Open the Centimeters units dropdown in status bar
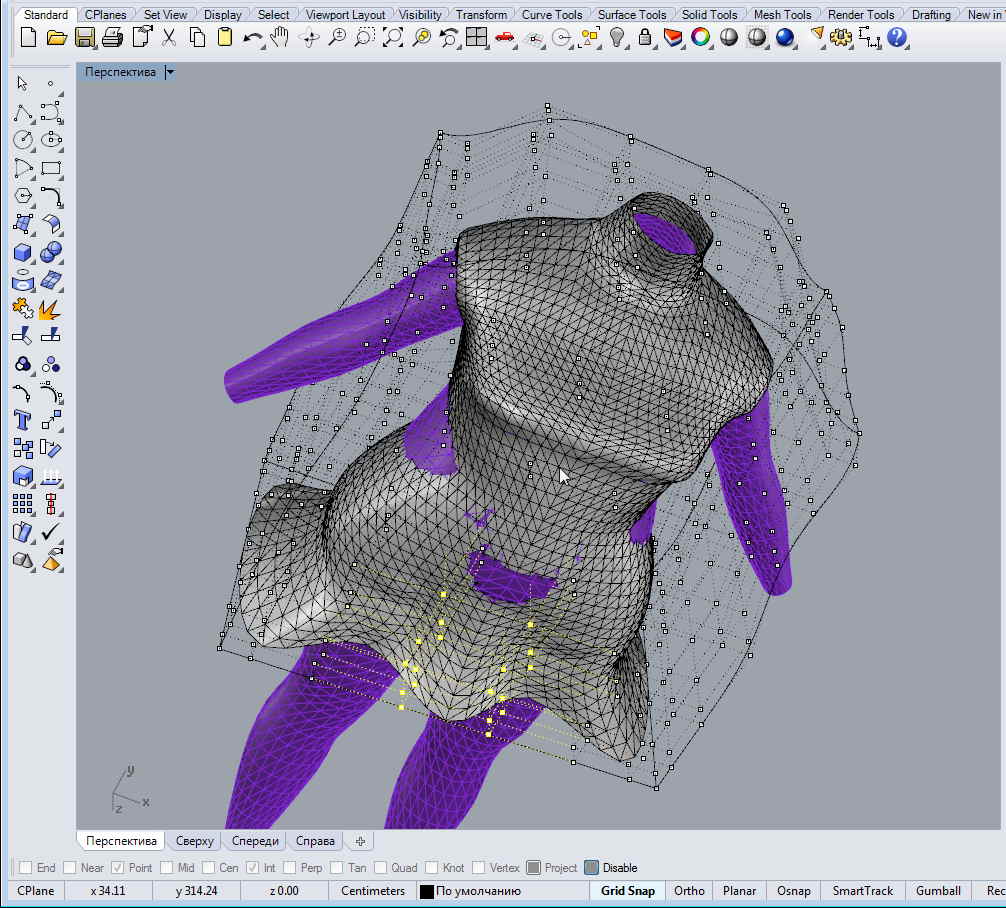This screenshot has height=908, width=1006. point(372,891)
